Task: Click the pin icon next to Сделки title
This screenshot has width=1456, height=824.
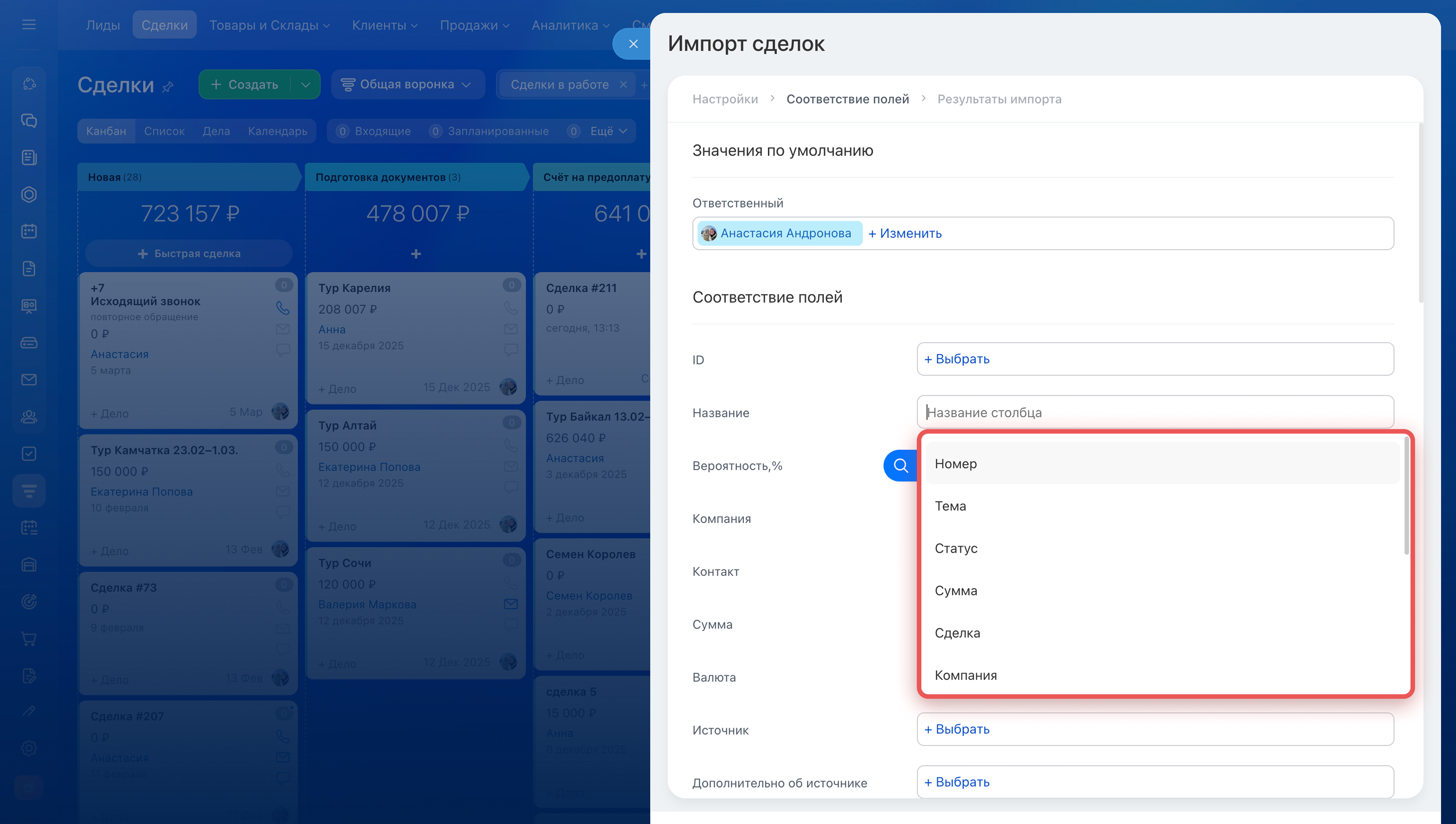Action: (x=168, y=86)
